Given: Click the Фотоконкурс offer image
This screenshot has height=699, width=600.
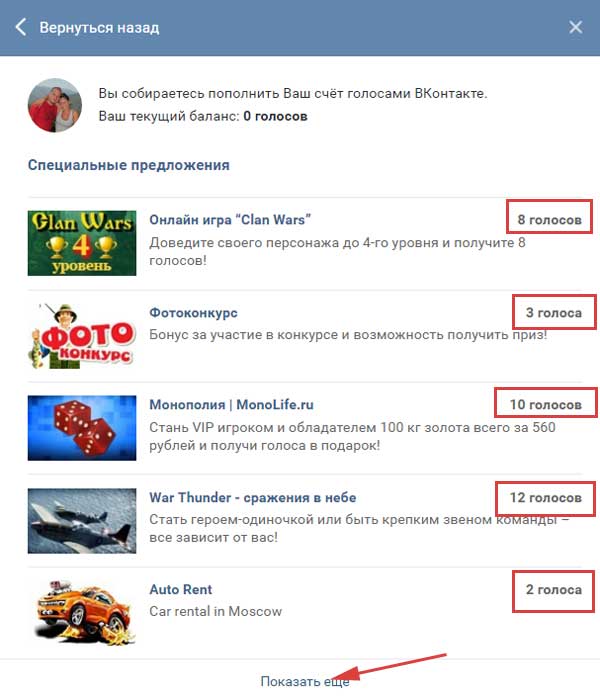Looking at the screenshot, I should pyautogui.click(x=82, y=336).
